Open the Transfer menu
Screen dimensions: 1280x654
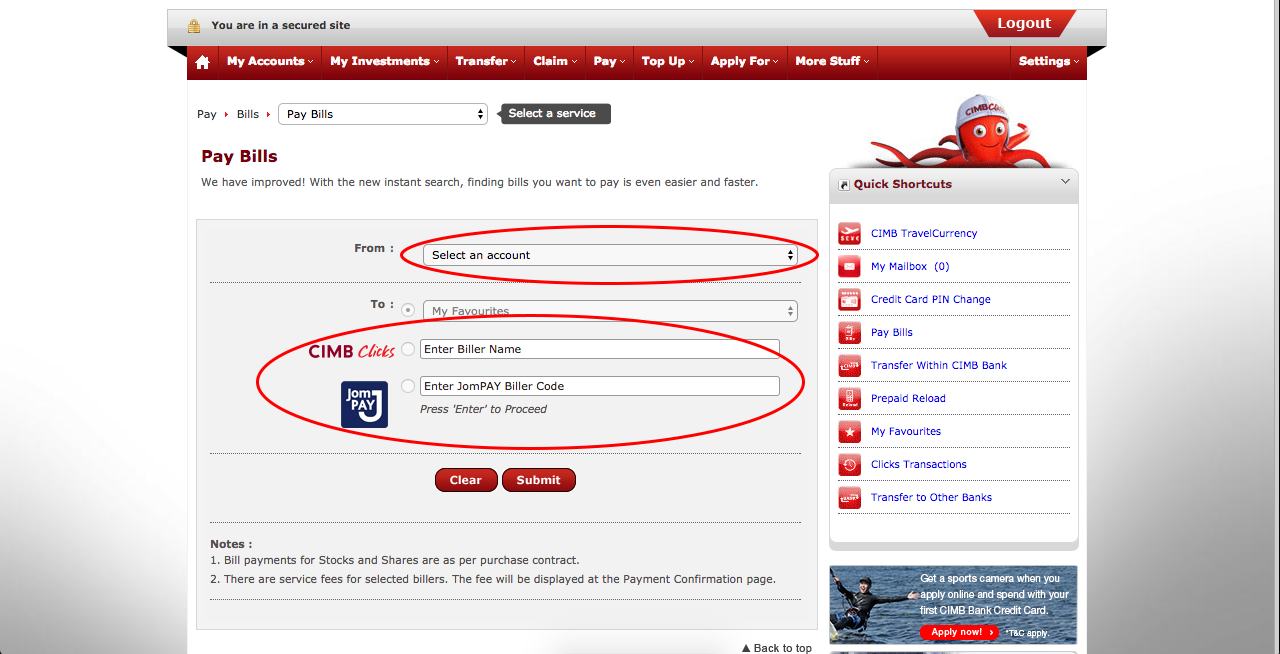click(x=486, y=61)
